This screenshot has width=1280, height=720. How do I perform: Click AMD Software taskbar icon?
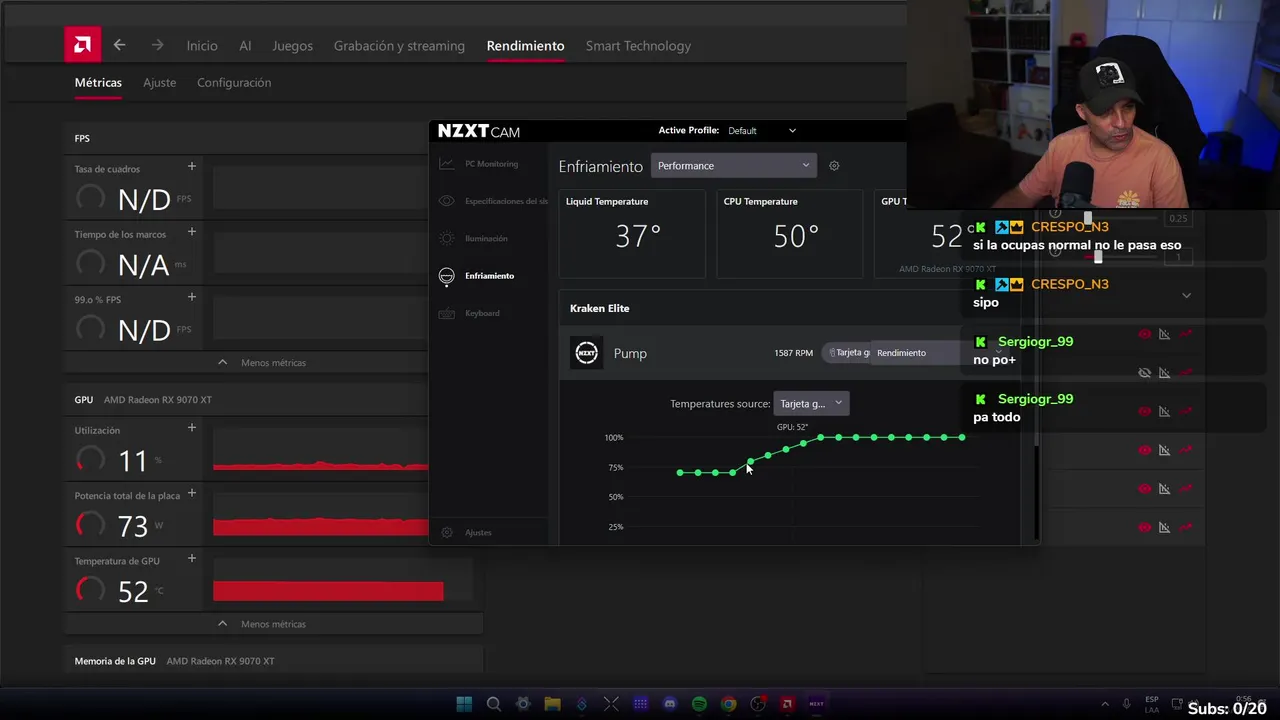click(787, 704)
